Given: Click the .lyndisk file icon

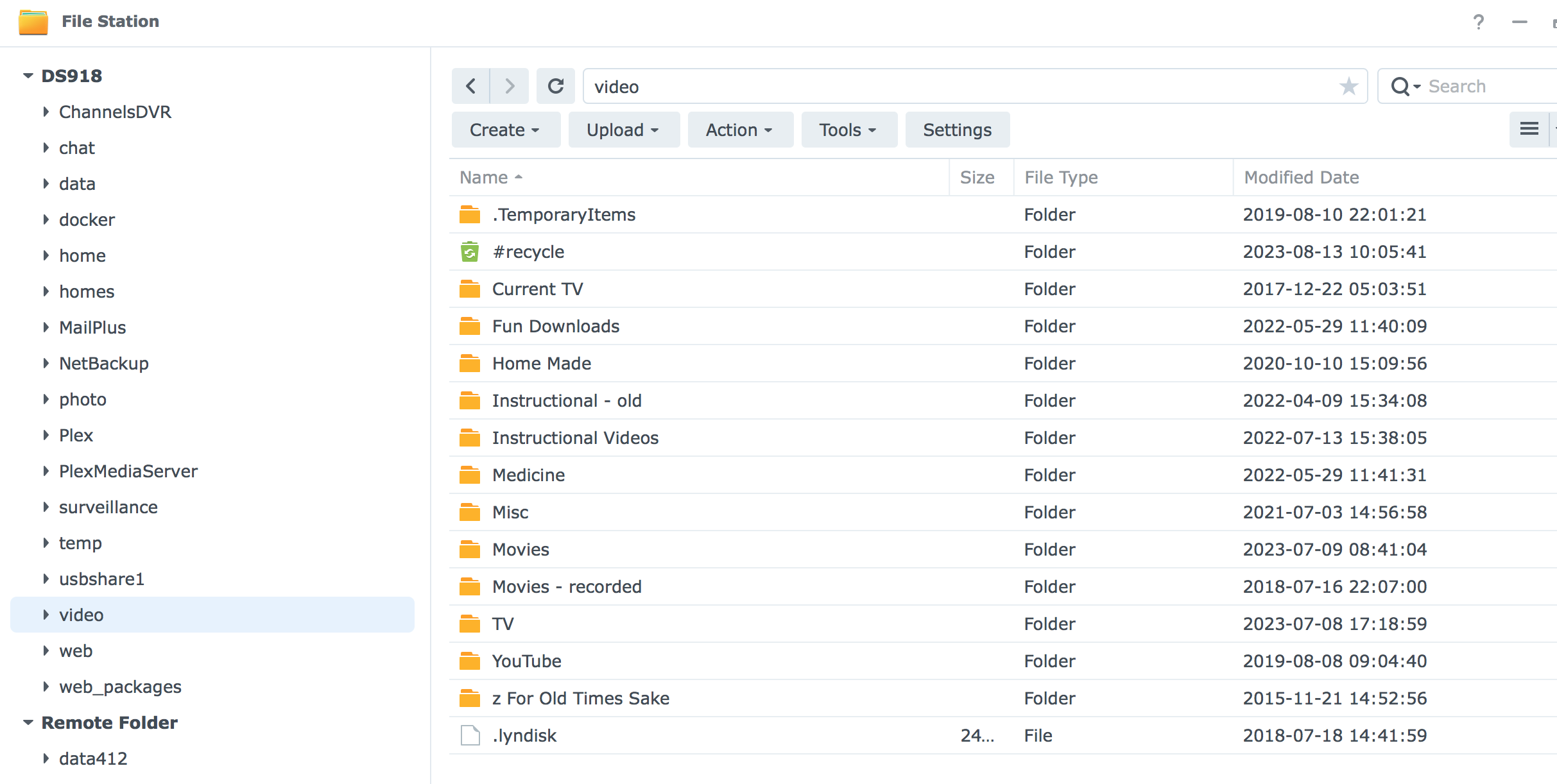Looking at the screenshot, I should [x=470, y=735].
